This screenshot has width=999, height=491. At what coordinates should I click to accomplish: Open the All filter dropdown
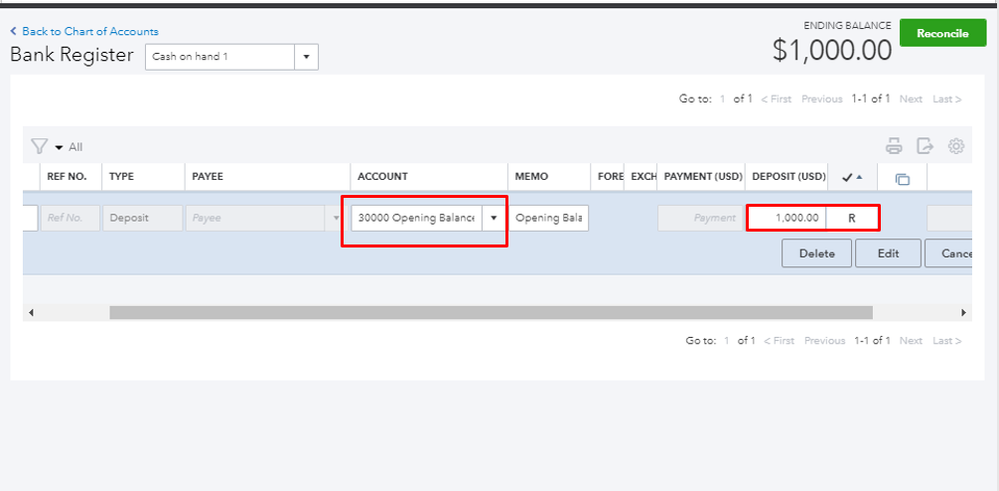pos(69,147)
